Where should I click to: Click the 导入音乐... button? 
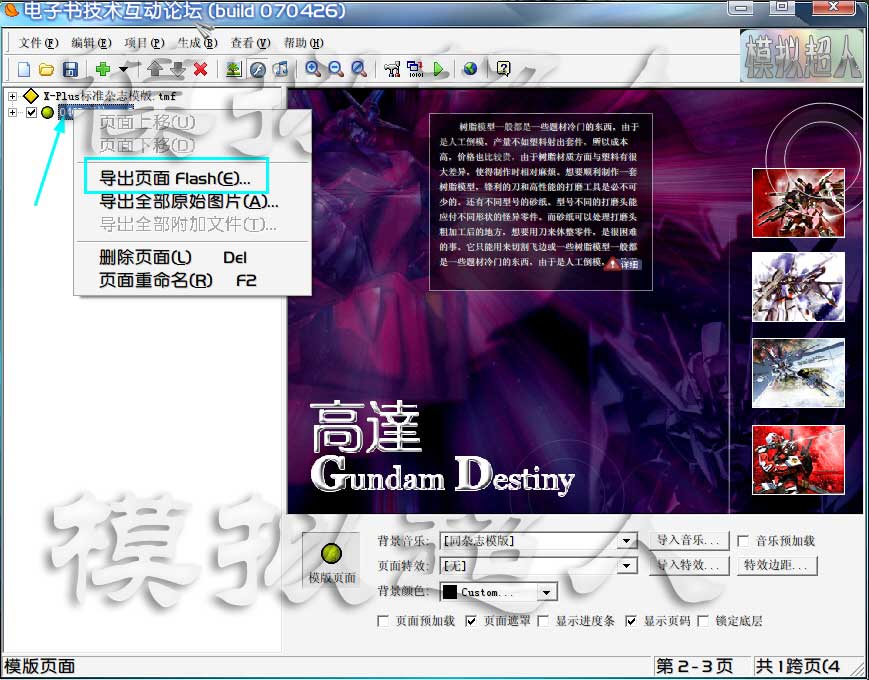point(688,540)
